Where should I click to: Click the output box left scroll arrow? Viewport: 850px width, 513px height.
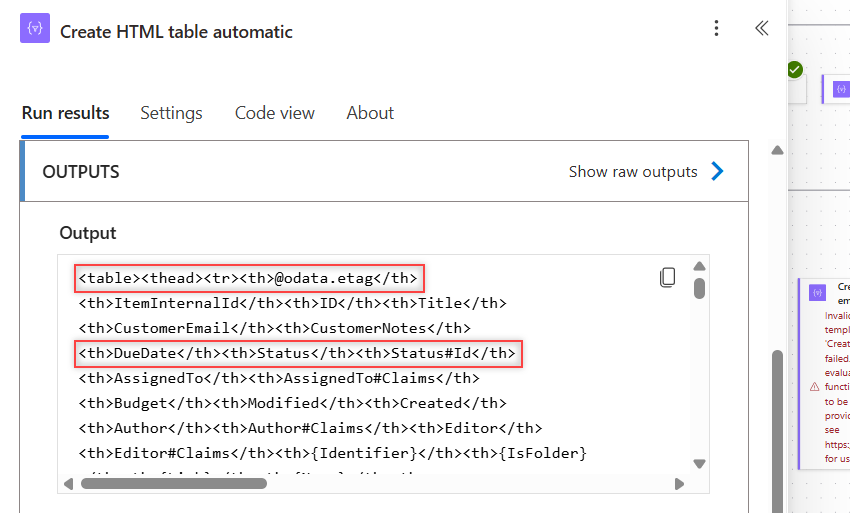point(68,484)
